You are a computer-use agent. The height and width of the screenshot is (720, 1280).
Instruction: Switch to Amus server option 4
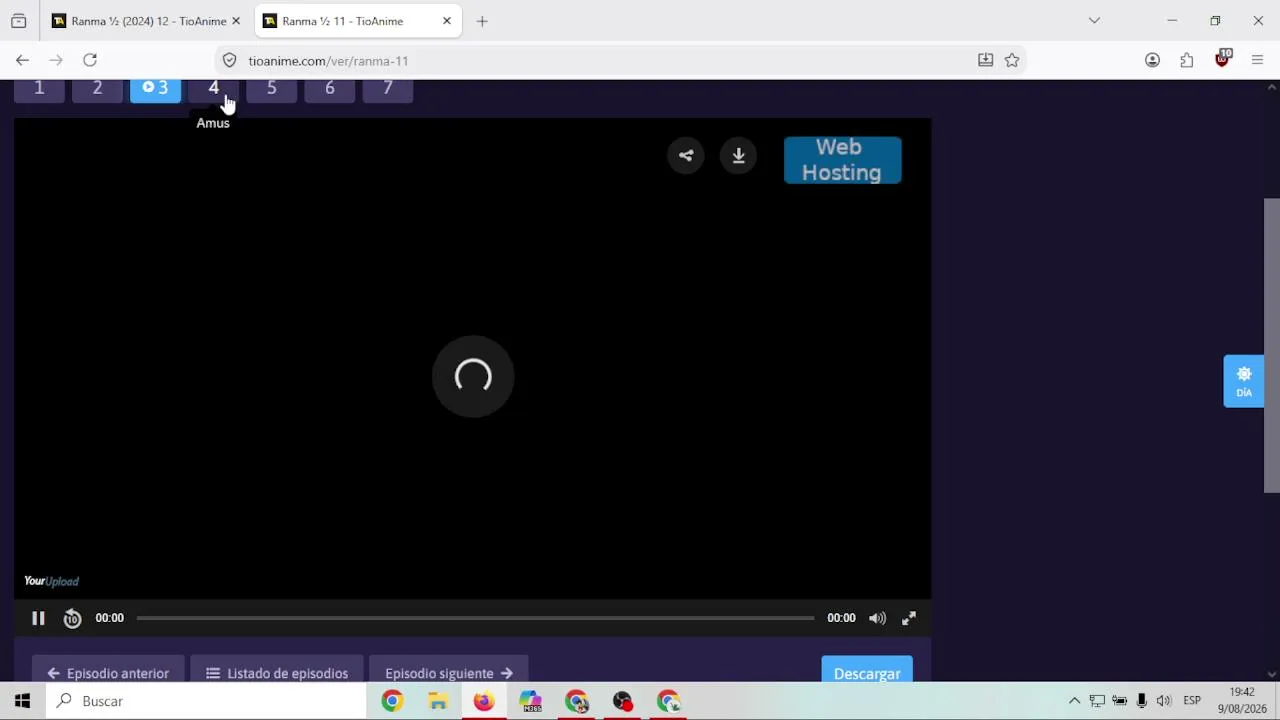(x=213, y=90)
